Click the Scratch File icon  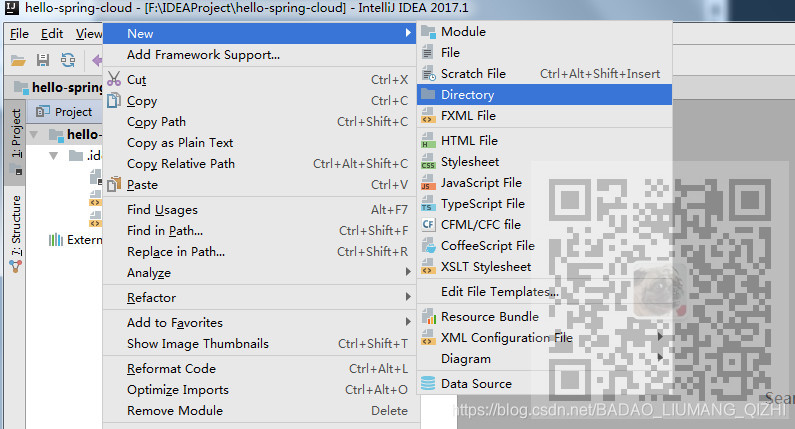point(428,74)
